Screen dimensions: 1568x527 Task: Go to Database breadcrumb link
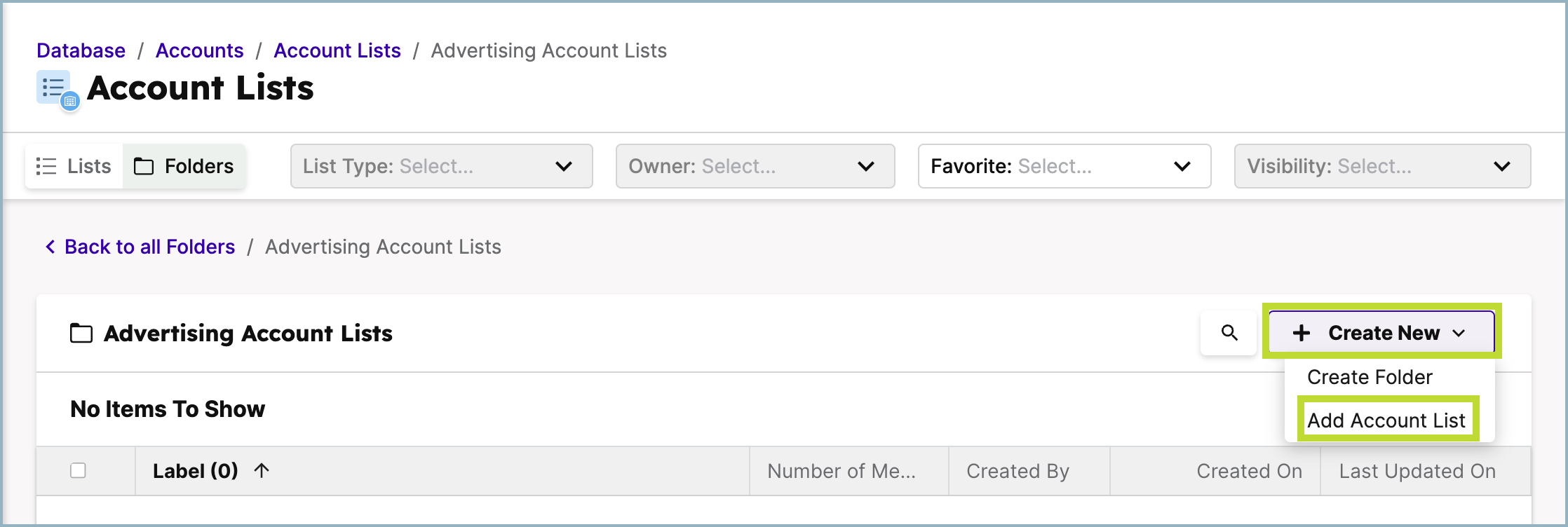(81, 50)
